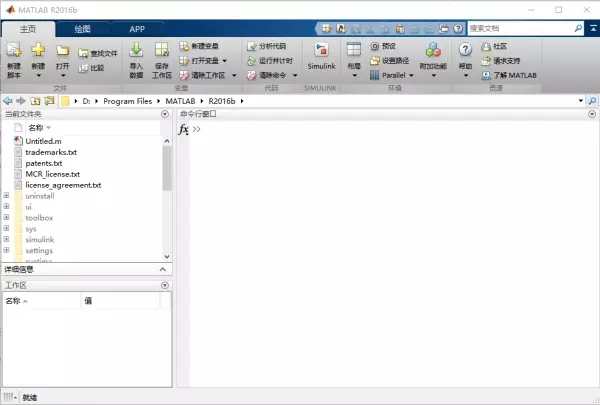Click inside the documentation search field
The width and height of the screenshot is (600, 405).
(x=520, y=28)
